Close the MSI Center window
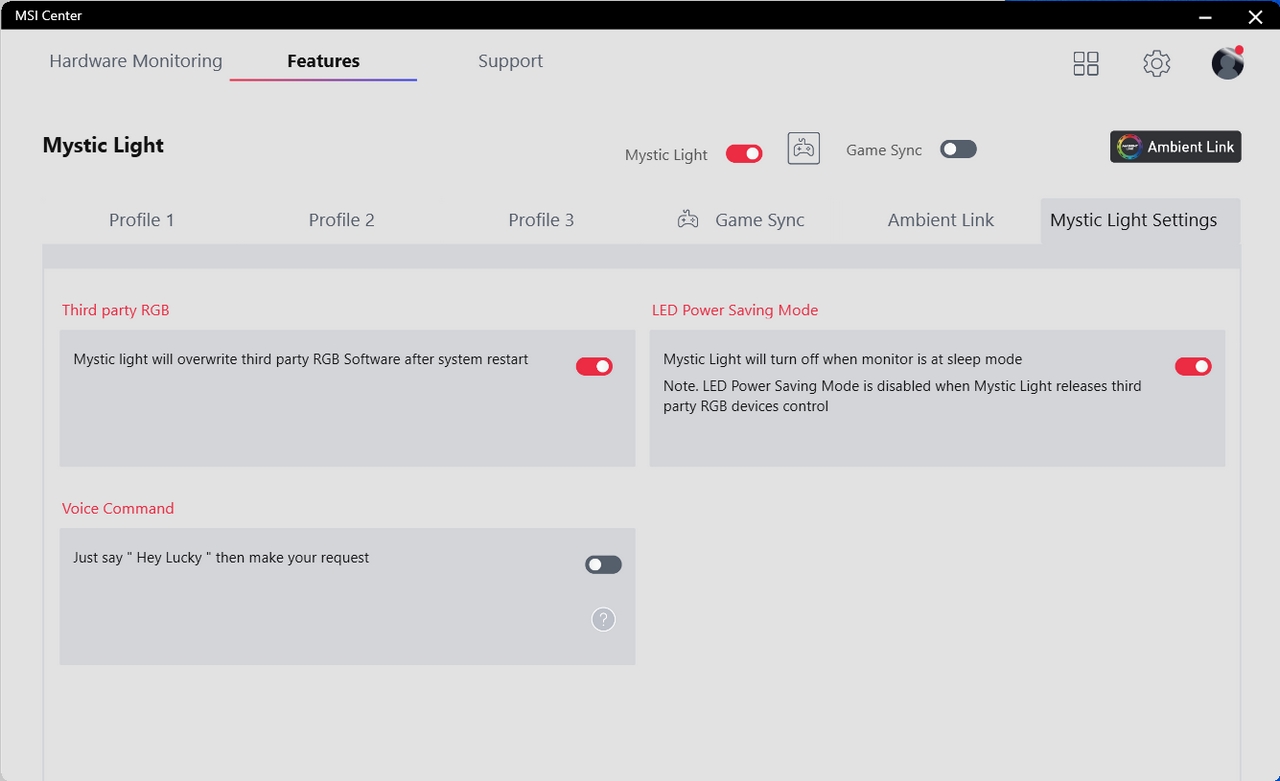 click(x=1256, y=16)
